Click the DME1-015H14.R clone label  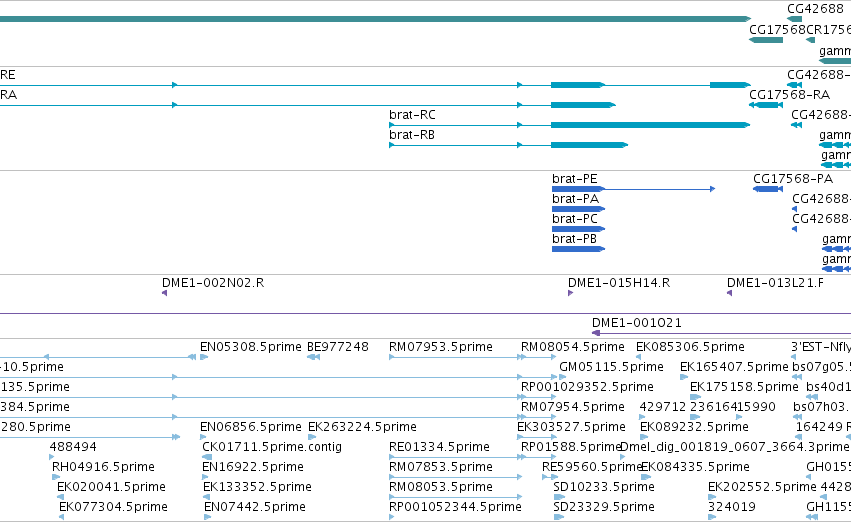click(x=619, y=283)
